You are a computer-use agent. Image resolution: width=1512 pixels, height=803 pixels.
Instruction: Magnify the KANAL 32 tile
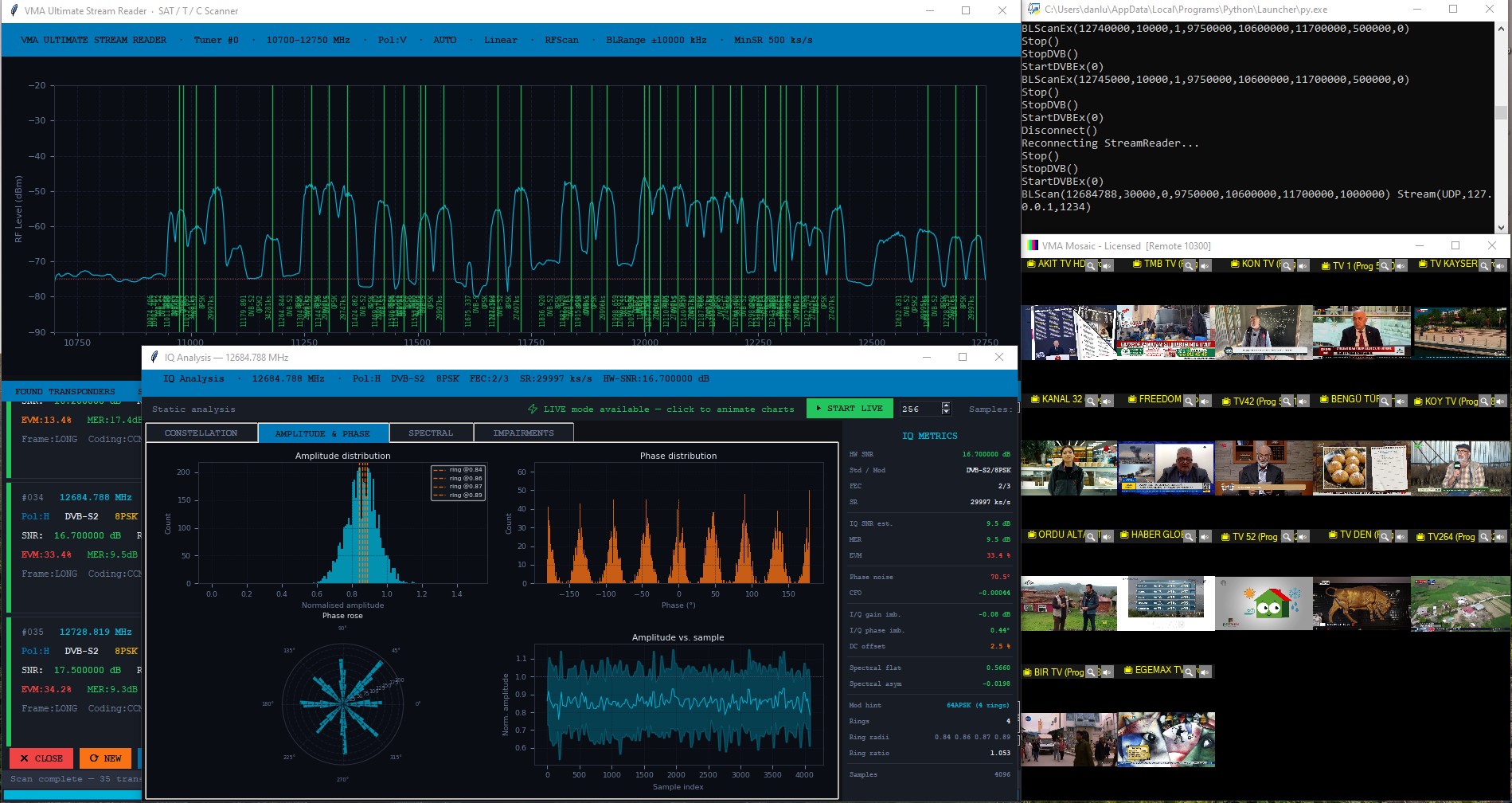point(1091,401)
